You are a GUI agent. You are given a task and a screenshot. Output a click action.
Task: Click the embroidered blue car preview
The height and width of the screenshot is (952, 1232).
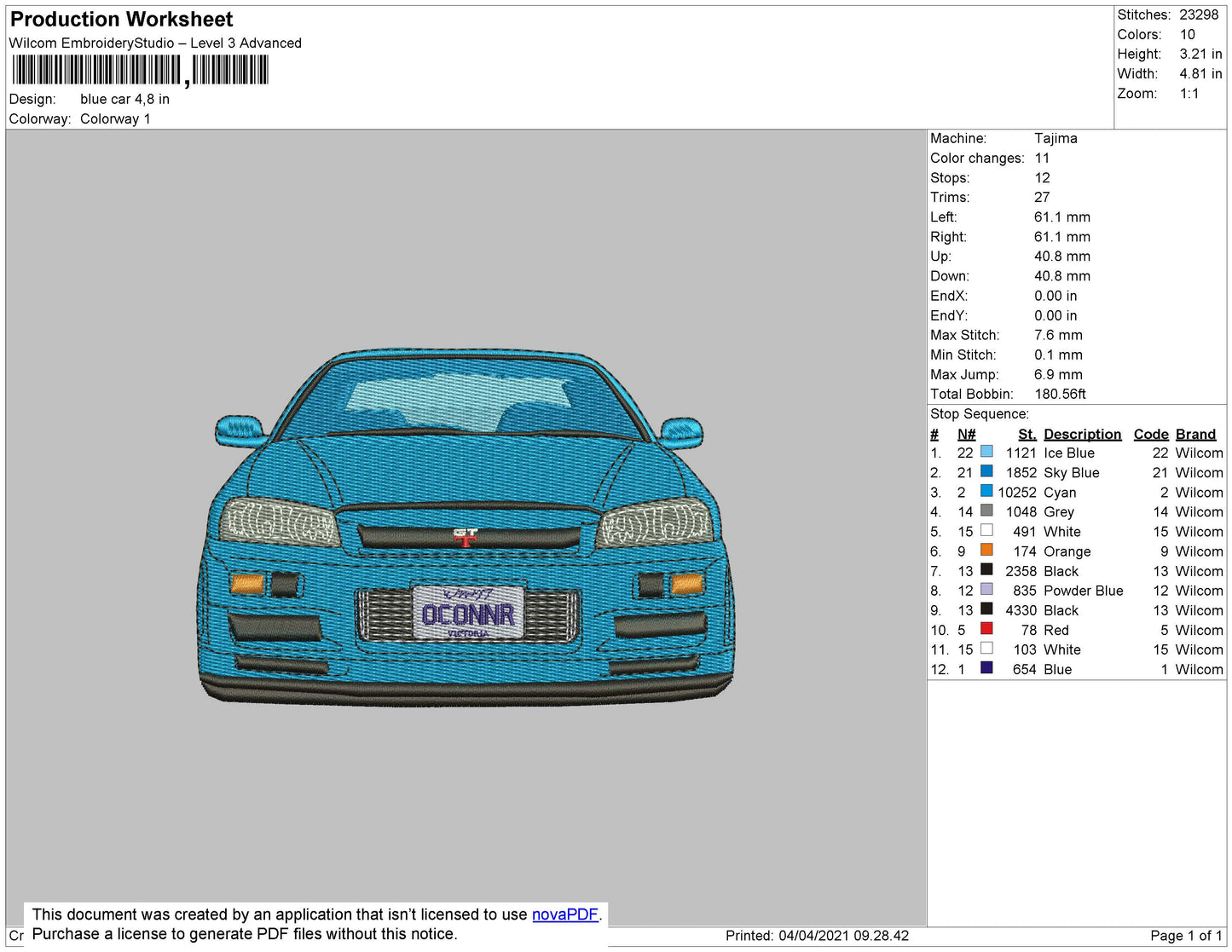(x=466, y=526)
